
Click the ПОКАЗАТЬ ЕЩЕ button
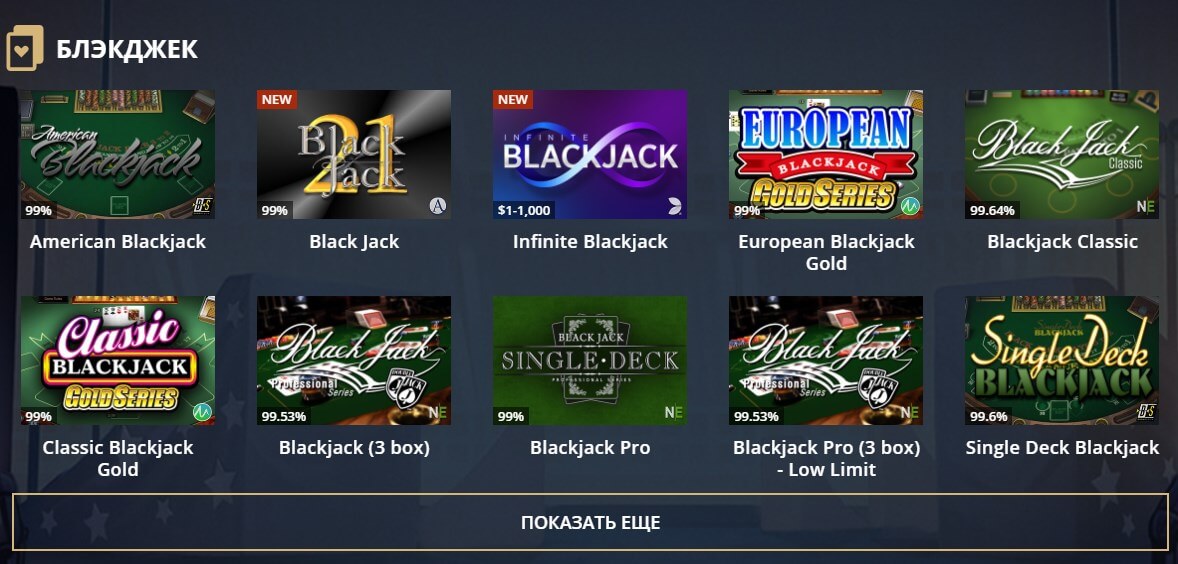click(x=590, y=522)
